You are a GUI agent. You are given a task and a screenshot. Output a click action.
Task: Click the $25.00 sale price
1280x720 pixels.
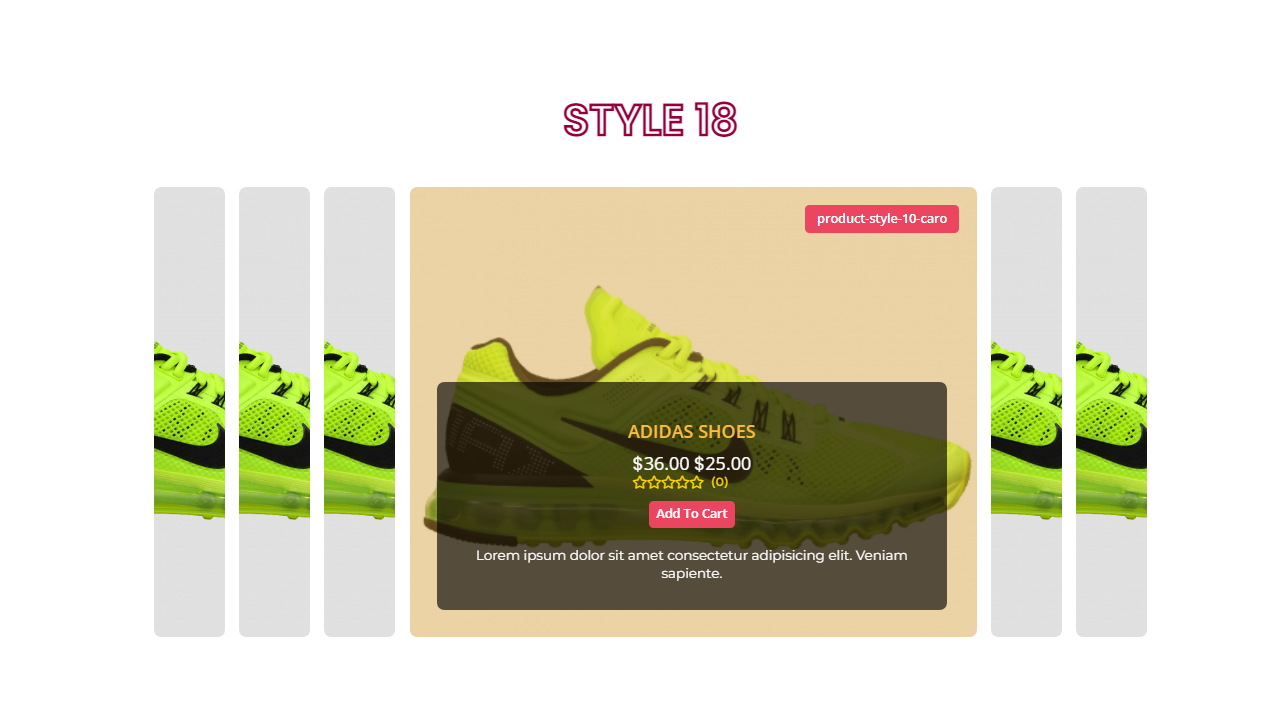722,463
